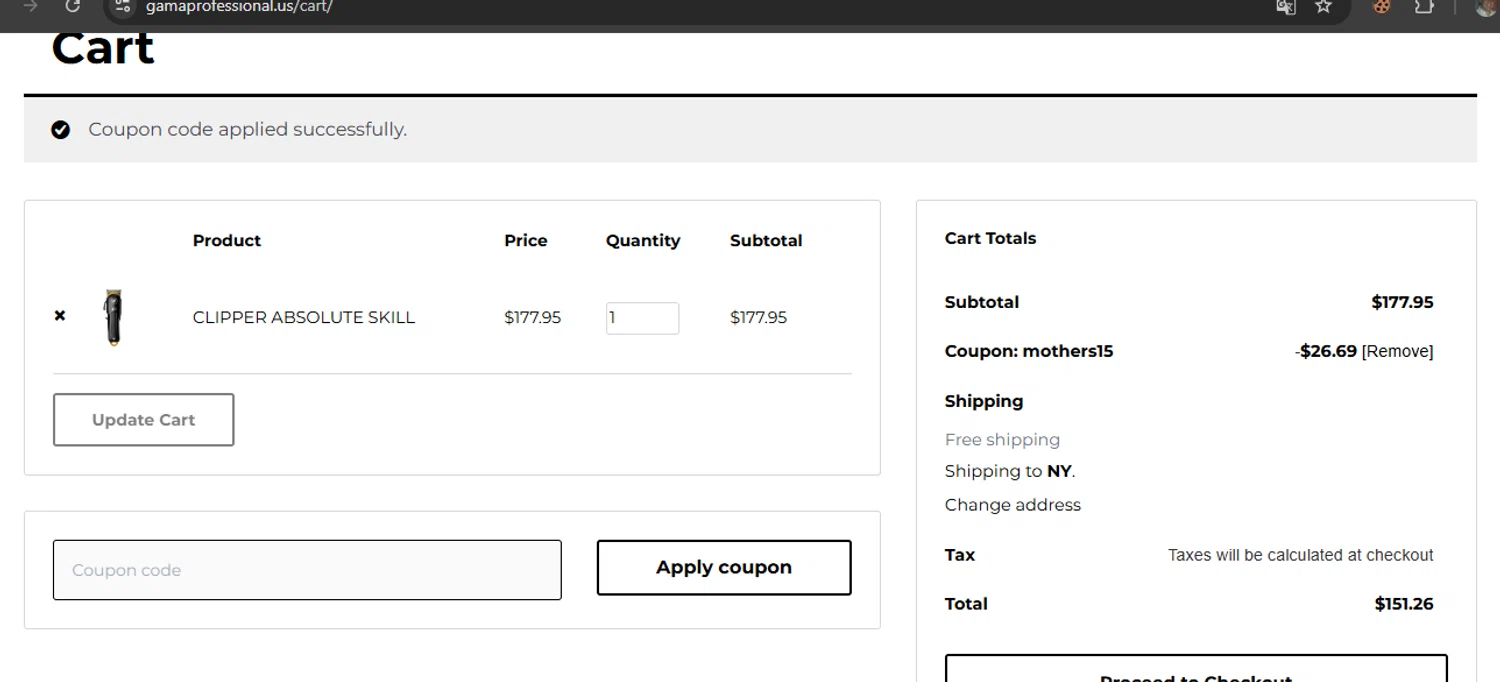The image size is (1500, 682).
Task: Click the Change address link
Action: pos(1013,505)
